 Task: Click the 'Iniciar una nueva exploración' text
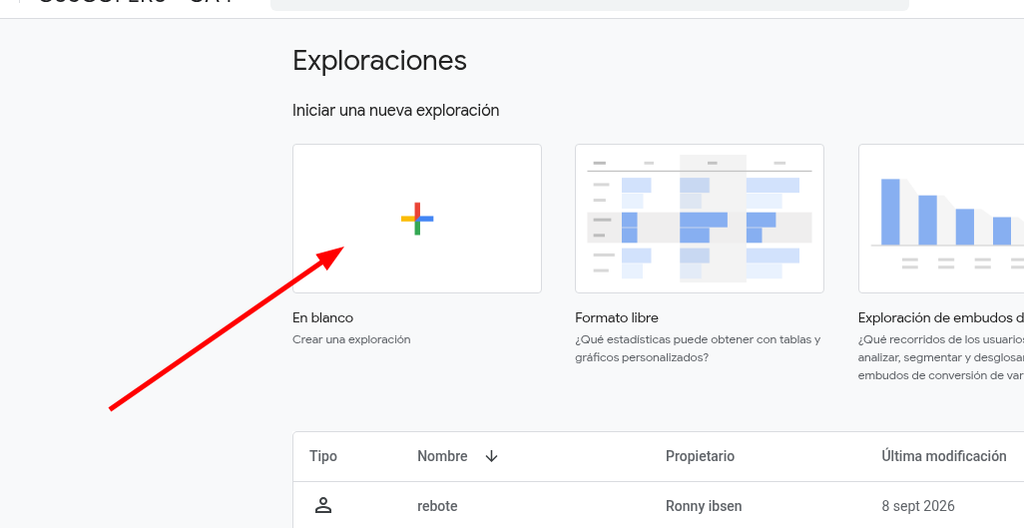[396, 110]
